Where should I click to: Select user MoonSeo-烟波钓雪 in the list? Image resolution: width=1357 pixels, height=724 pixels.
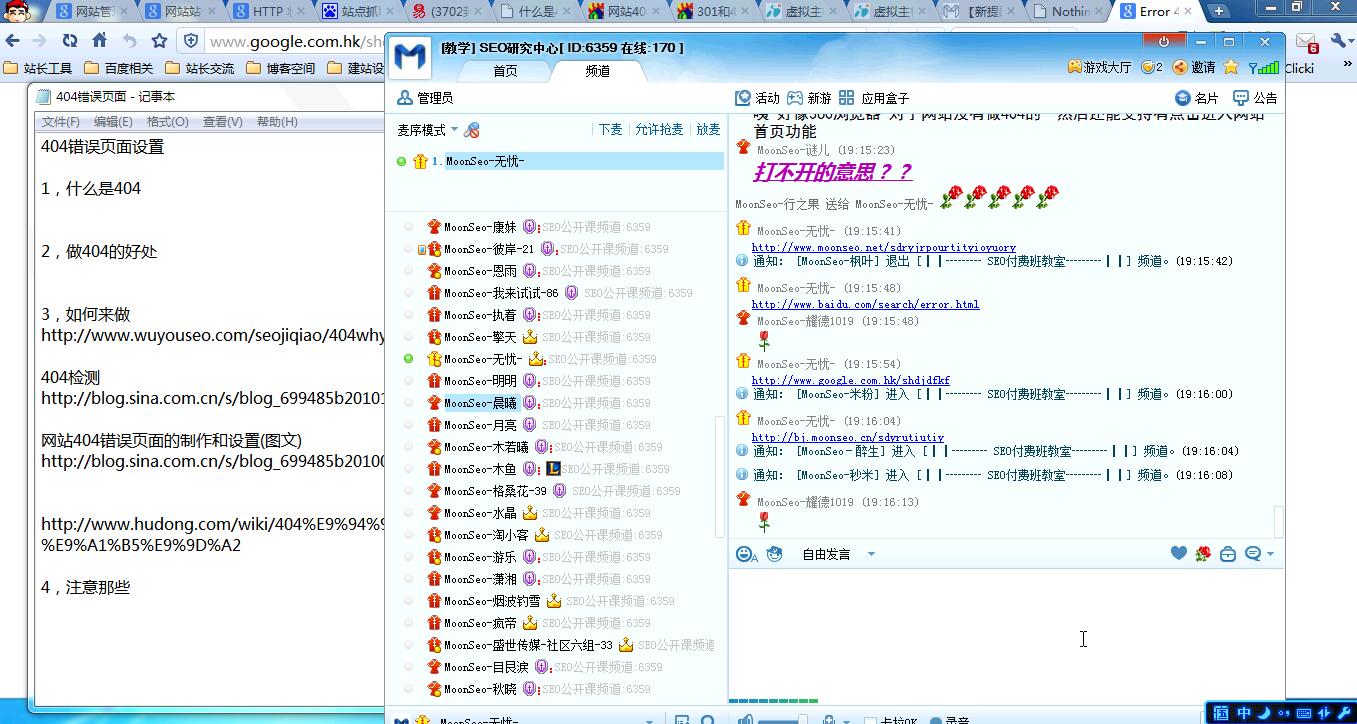tap(492, 601)
